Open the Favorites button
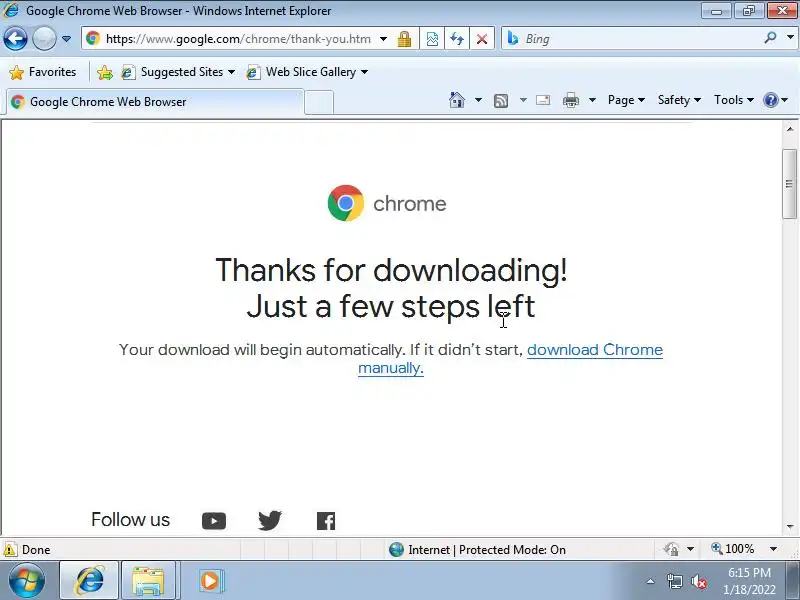This screenshot has width=800, height=600. (x=43, y=72)
